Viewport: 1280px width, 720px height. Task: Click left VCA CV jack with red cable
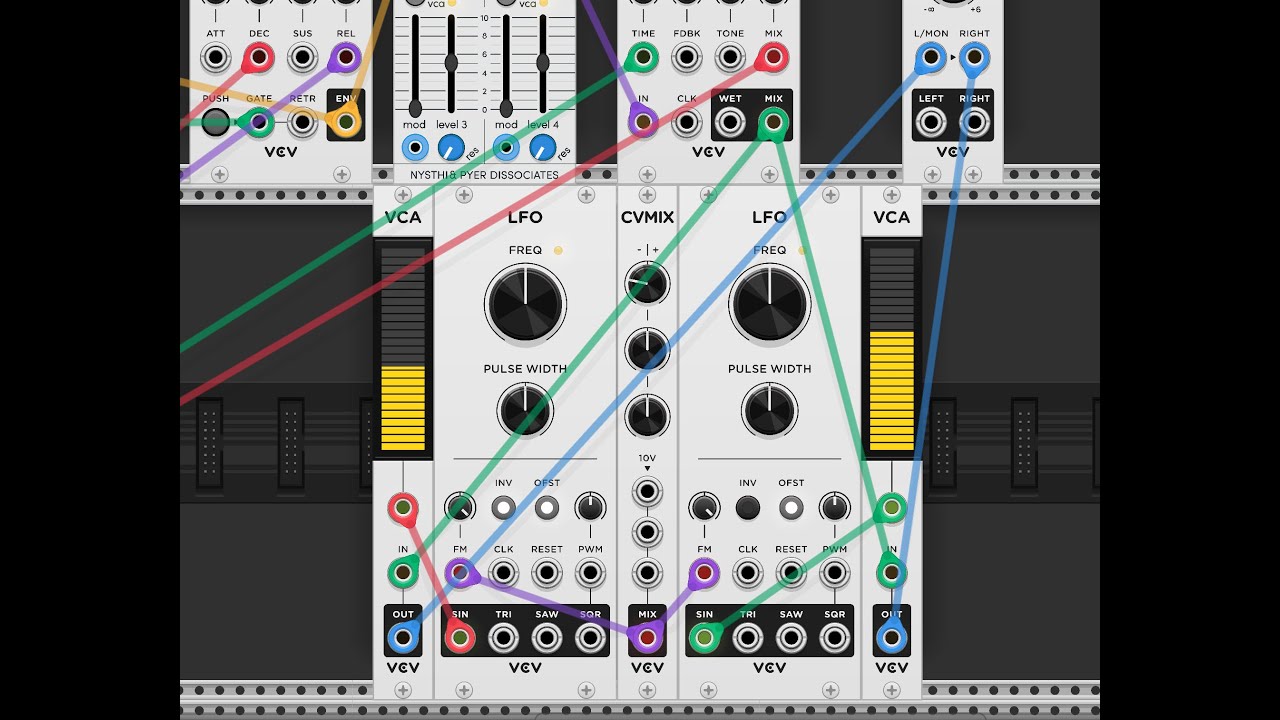pyautogui.click(x=403, y=509)
